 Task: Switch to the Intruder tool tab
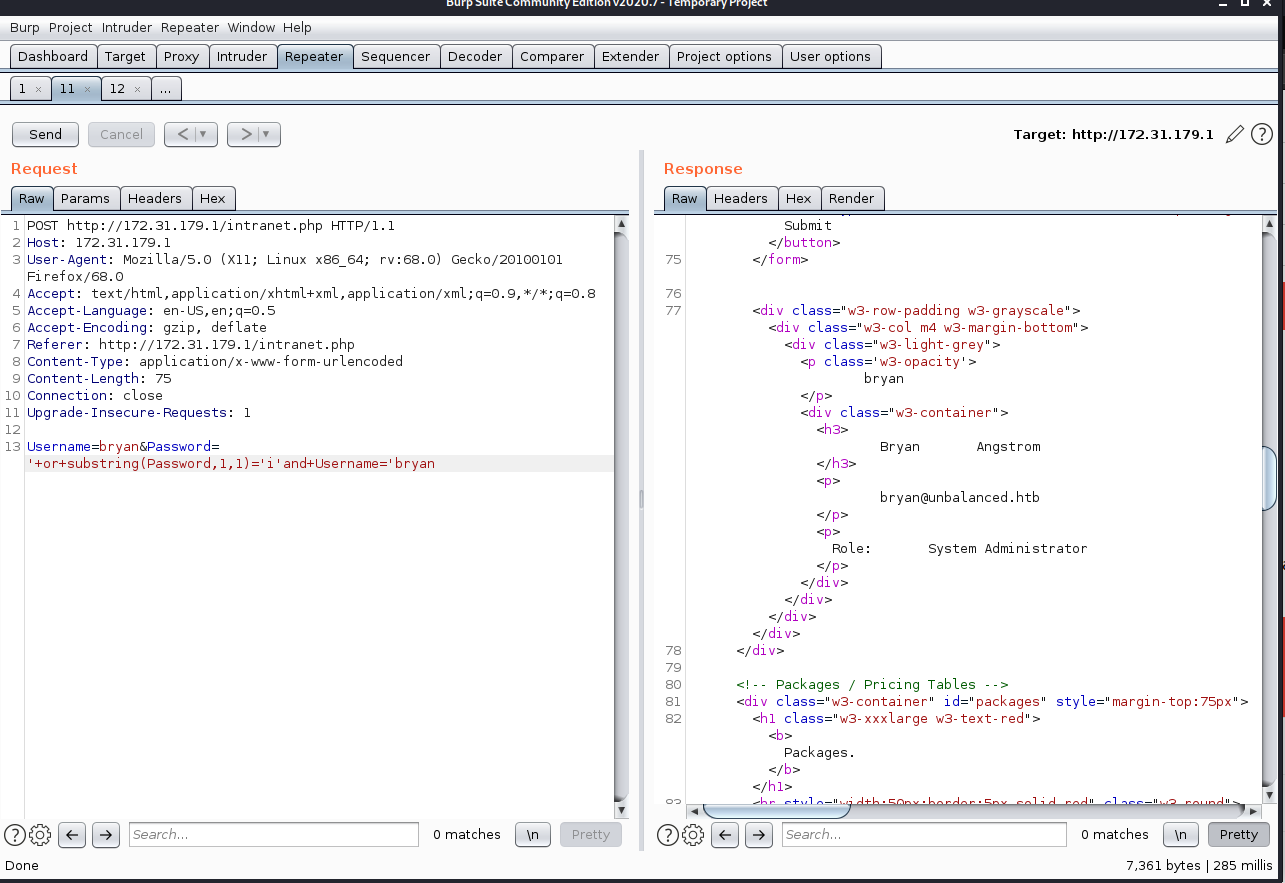point(243,57)
